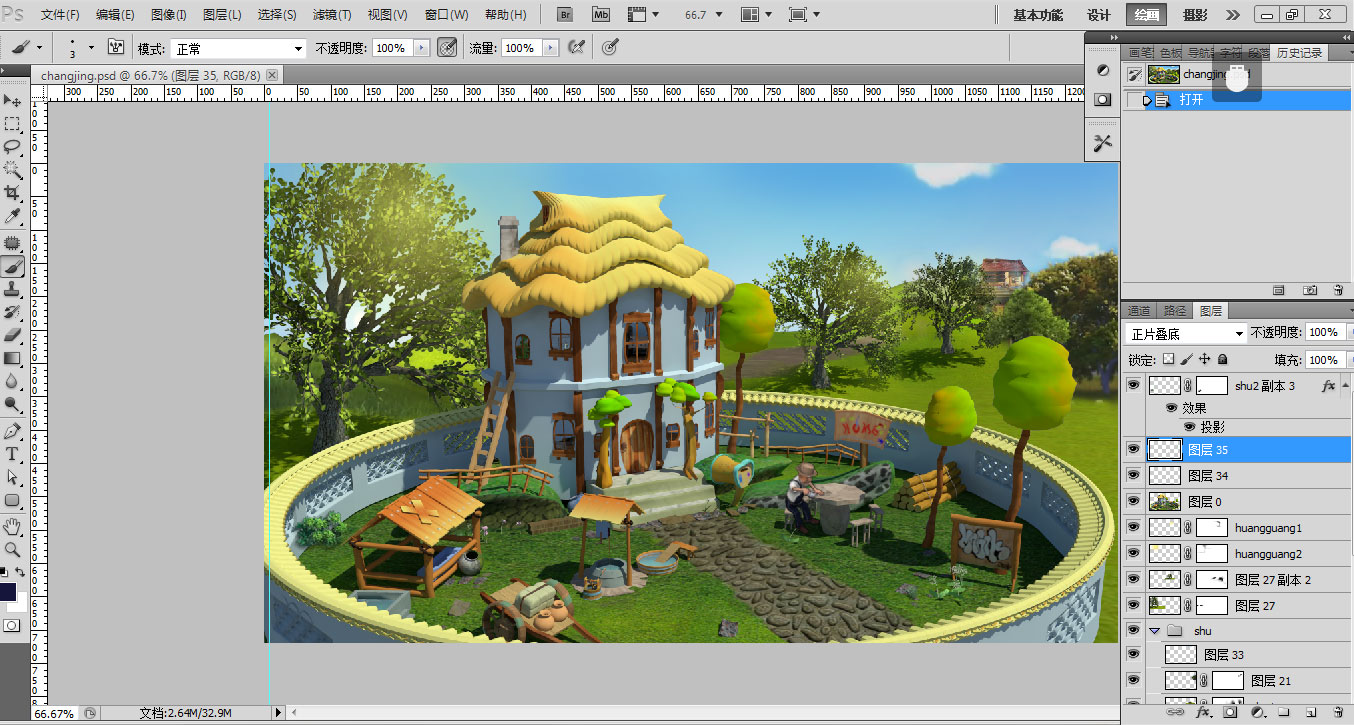1354x725 pixels.
Task: Enable airbrush mode icon beside flow
Action: point(576,47)
